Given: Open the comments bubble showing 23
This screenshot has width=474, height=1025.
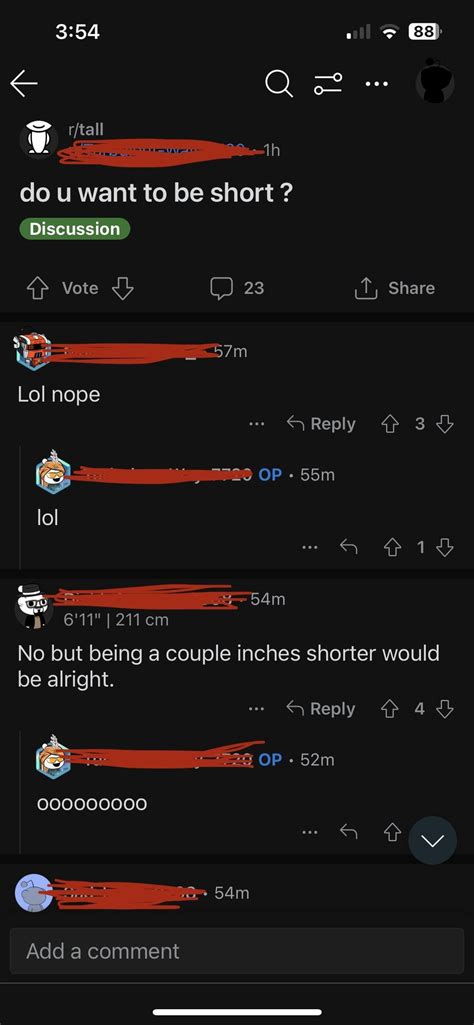Looking at the screenshot, I should point(237,288).
